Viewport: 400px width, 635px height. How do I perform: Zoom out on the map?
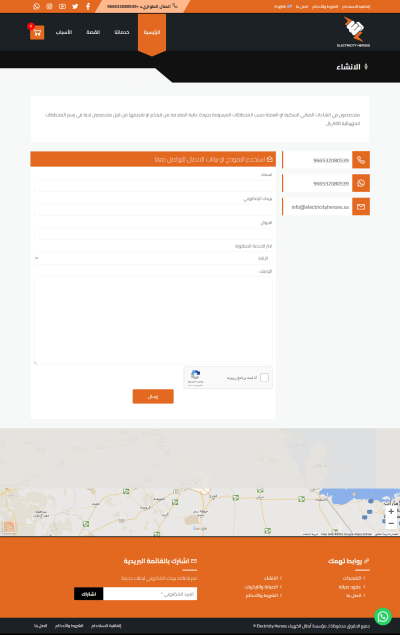391,523
